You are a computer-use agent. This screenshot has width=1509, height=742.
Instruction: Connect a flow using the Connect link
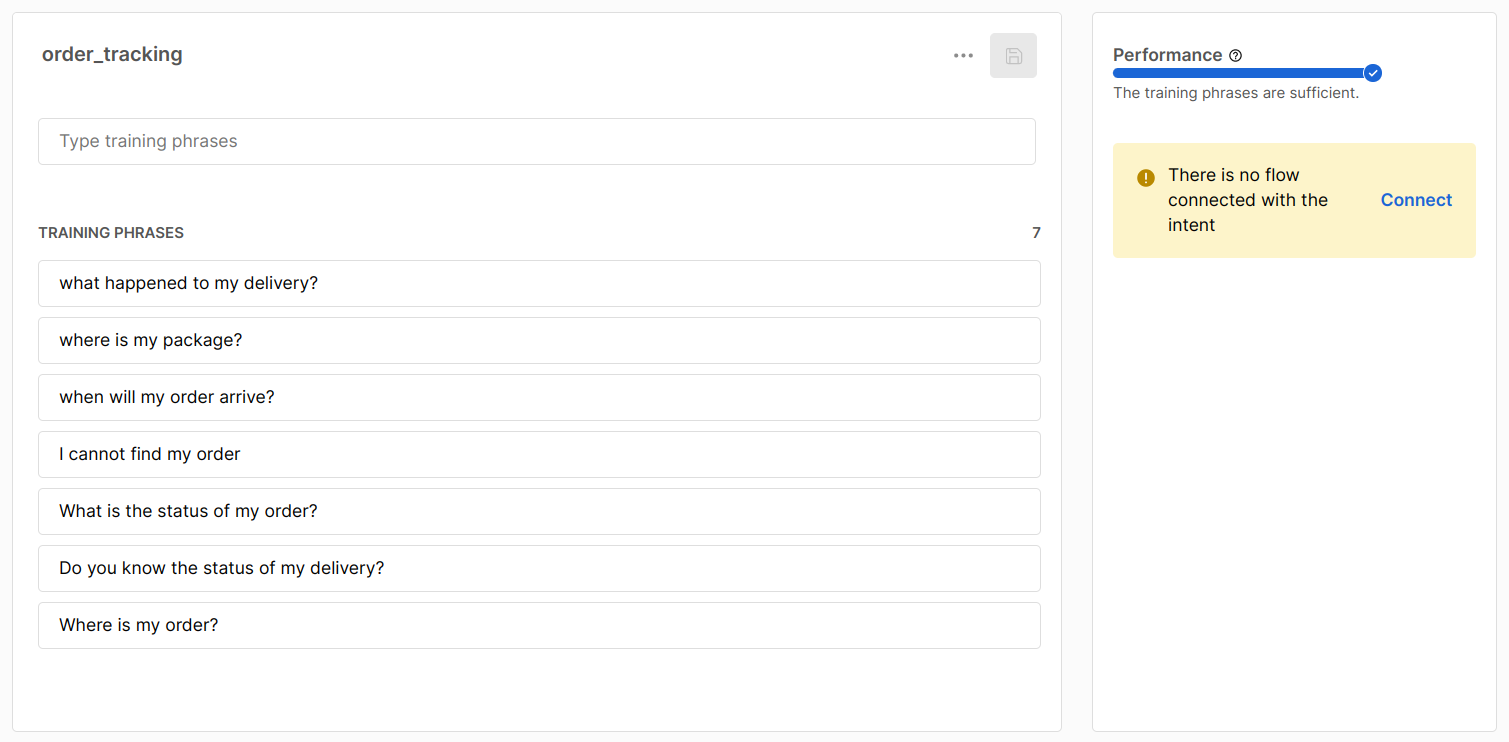pos(1416,200)
